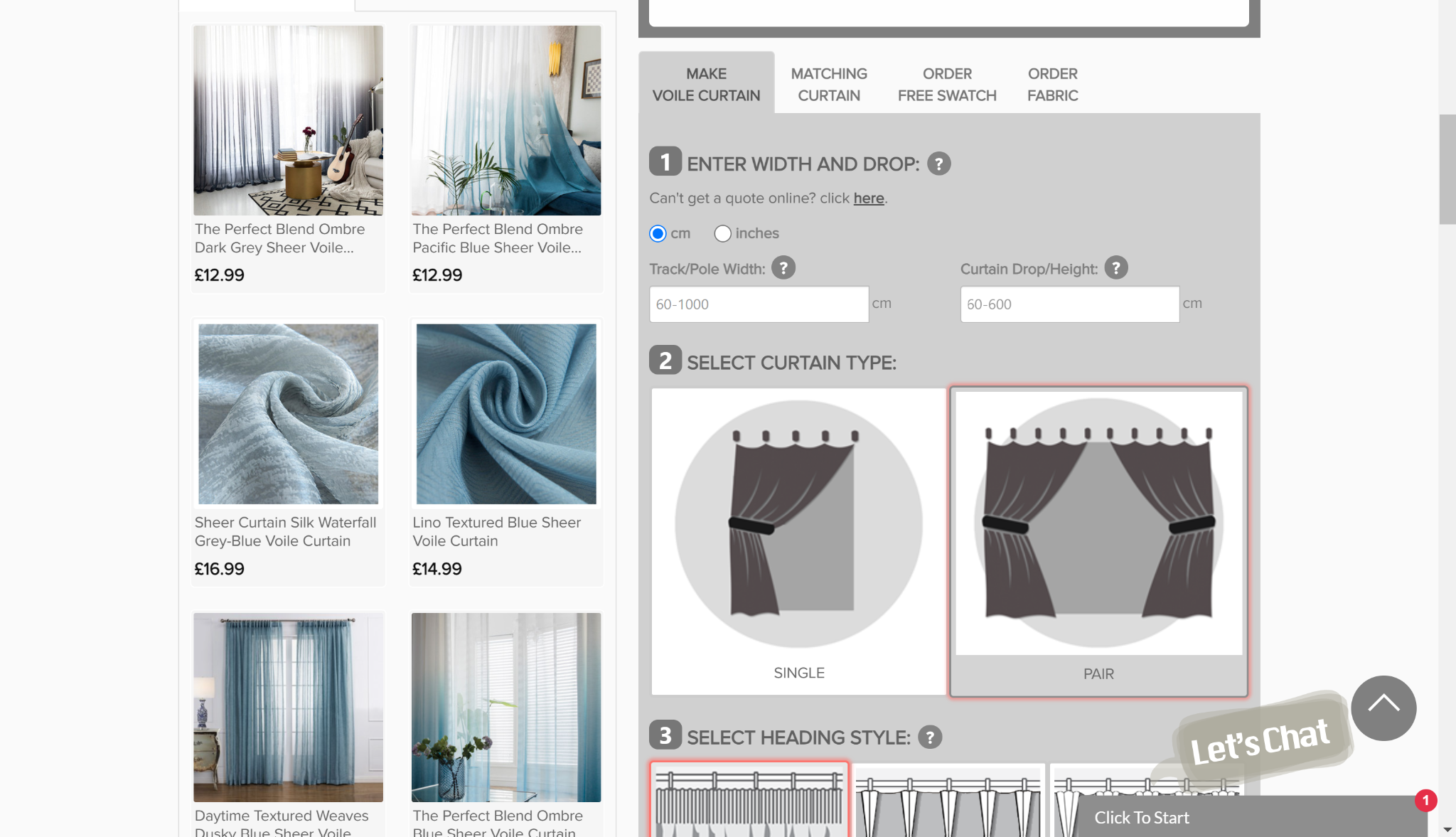This screenshot has height=837, width=1456.
Task: Open the Let's Chat widget
Action: click(1258, 740)
